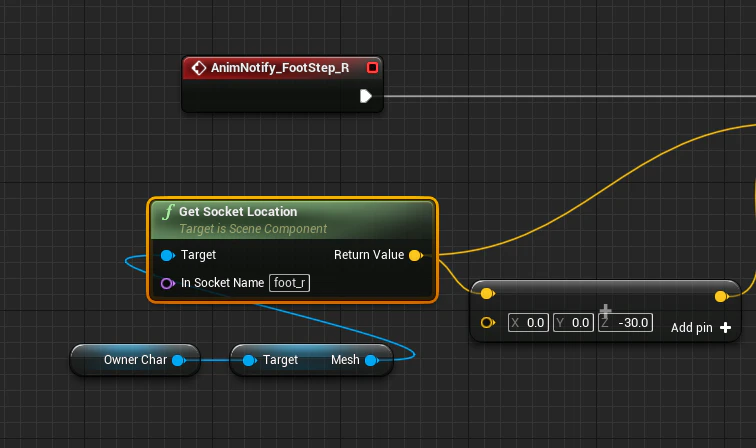The height and width of the screenshot is (448, 756).
Task: Click the red delegate pin on AnimNotify_FootStep_R
Action: (x=372, y=68)
